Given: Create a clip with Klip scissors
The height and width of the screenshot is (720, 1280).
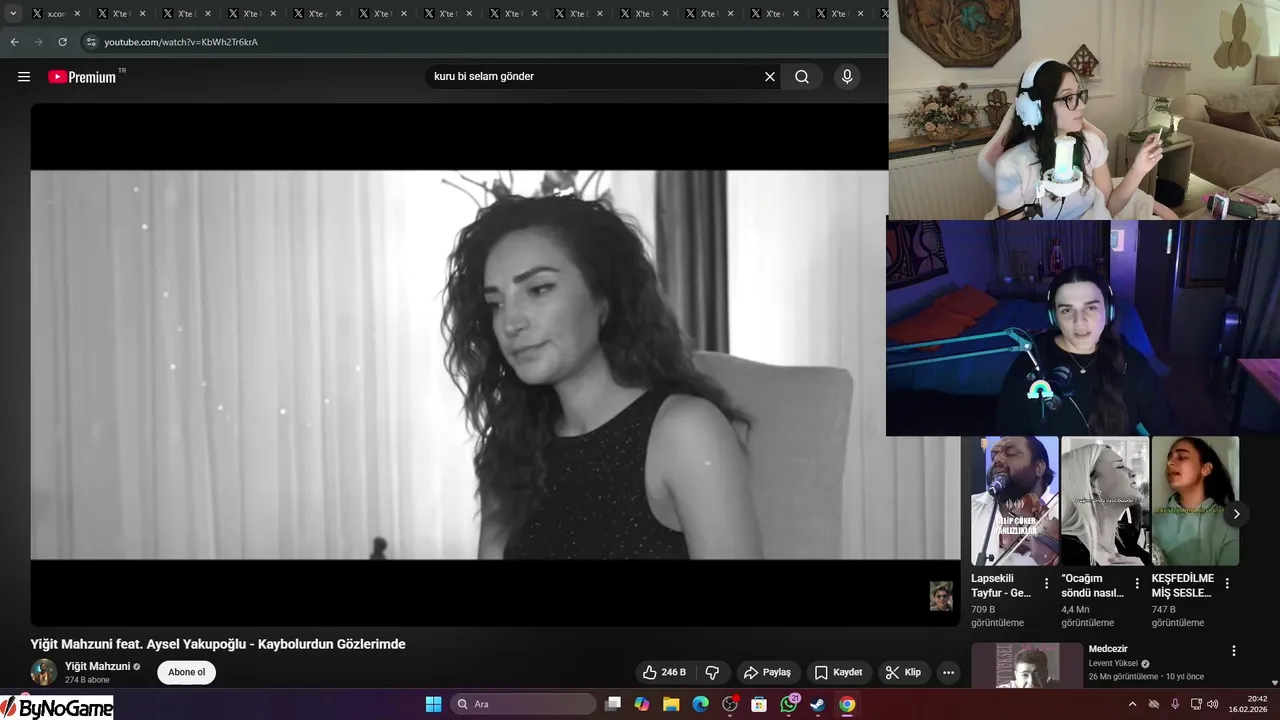Looking at the screenshot, I should 903,672.
